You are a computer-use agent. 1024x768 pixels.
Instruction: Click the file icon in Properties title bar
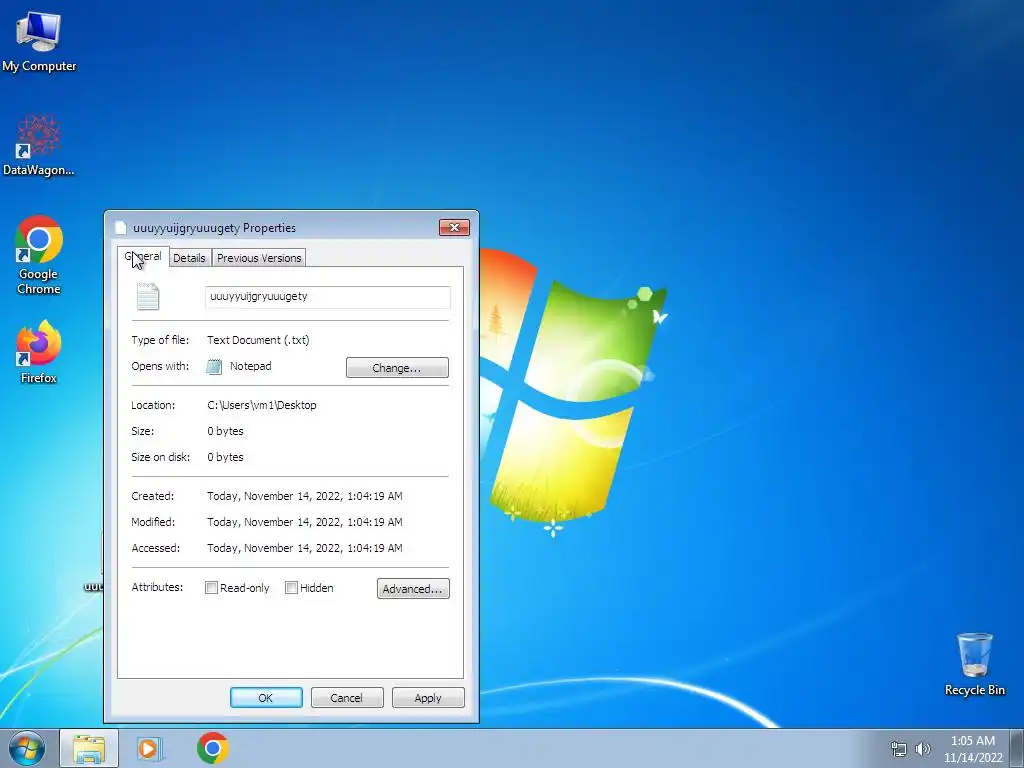coord(120,227)
